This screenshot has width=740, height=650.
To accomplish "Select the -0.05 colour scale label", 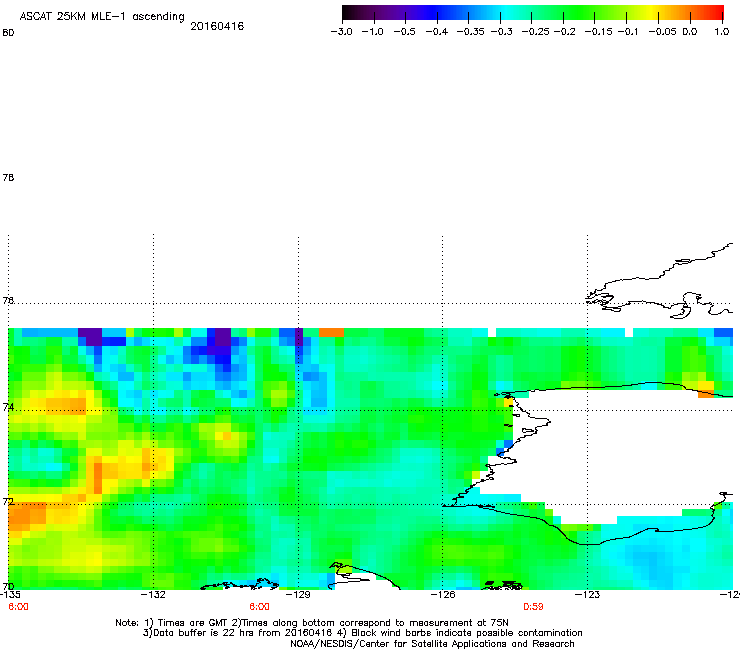I will click(x=662, y=32).
